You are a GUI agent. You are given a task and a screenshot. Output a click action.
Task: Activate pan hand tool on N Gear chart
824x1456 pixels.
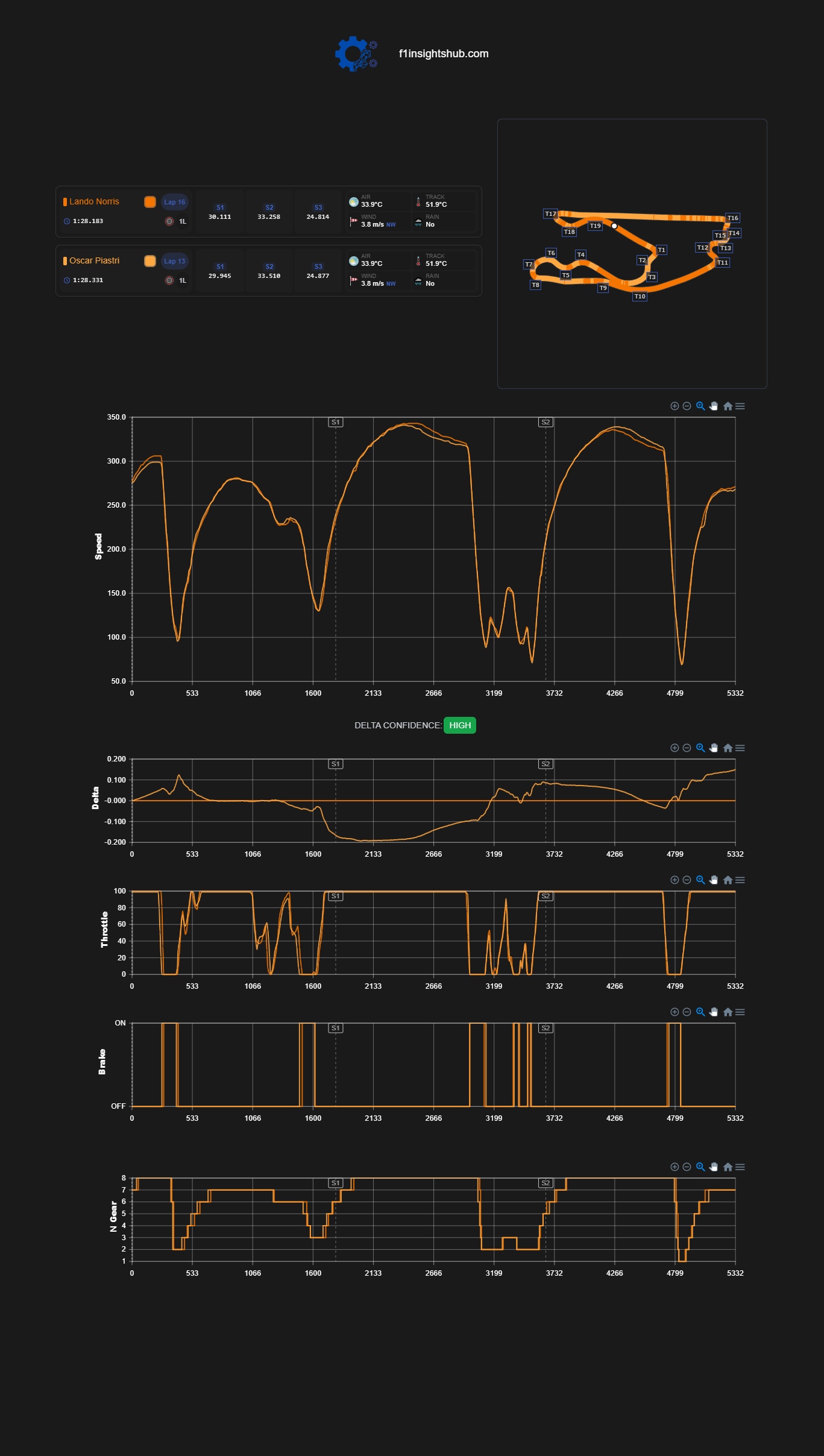(714, 1167)
